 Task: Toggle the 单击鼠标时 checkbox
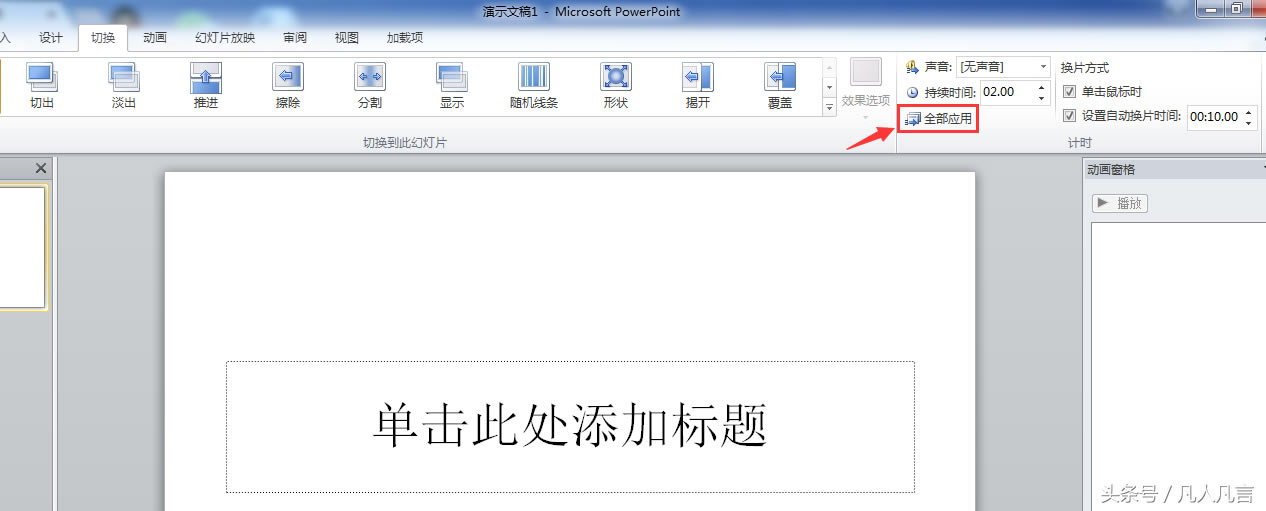(1069, 92)
